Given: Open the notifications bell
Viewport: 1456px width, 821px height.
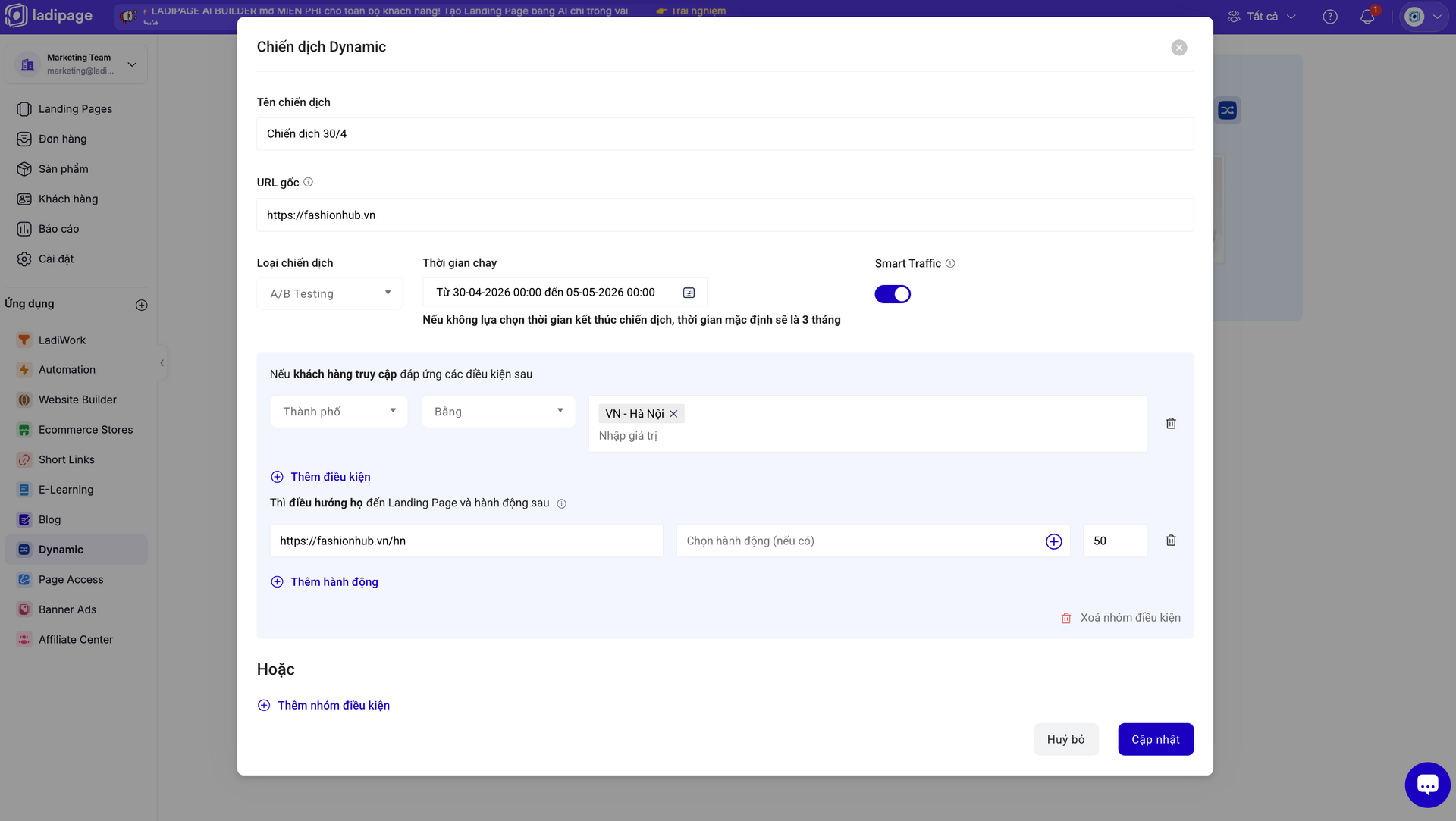Looking at the screenshot, I should 1367,17.
